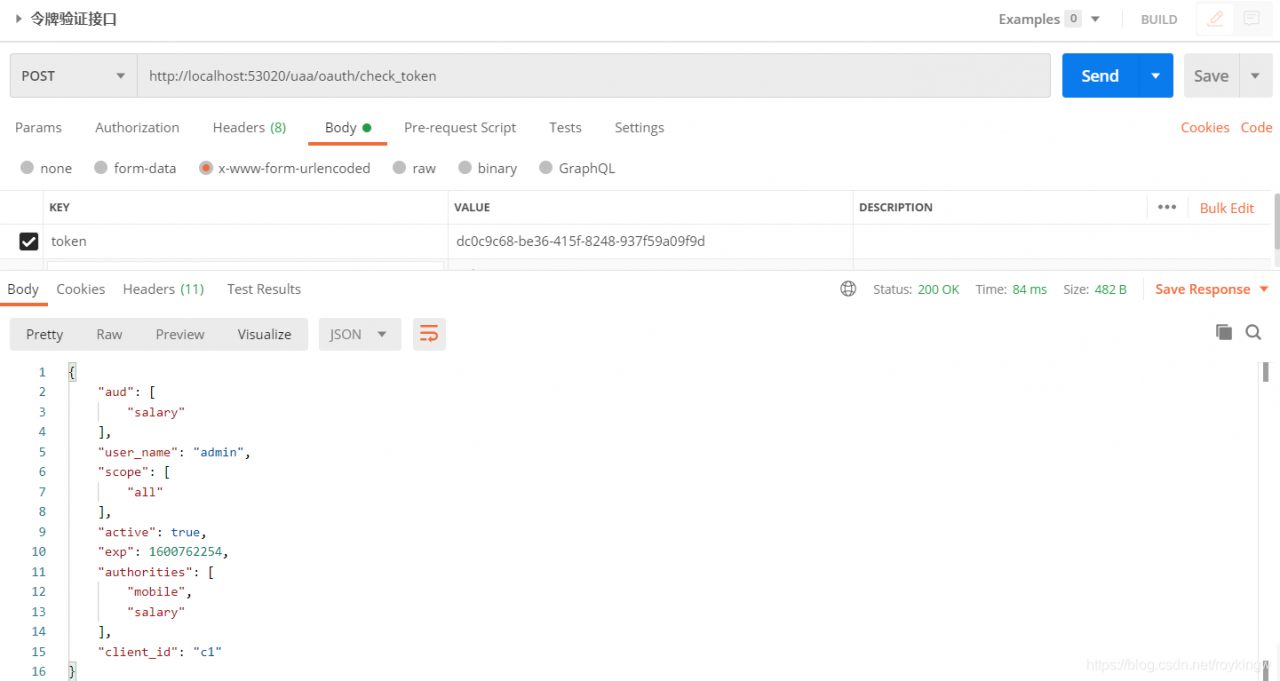Click the edit pencil icon near BUILD

(x=1215, y=19)
